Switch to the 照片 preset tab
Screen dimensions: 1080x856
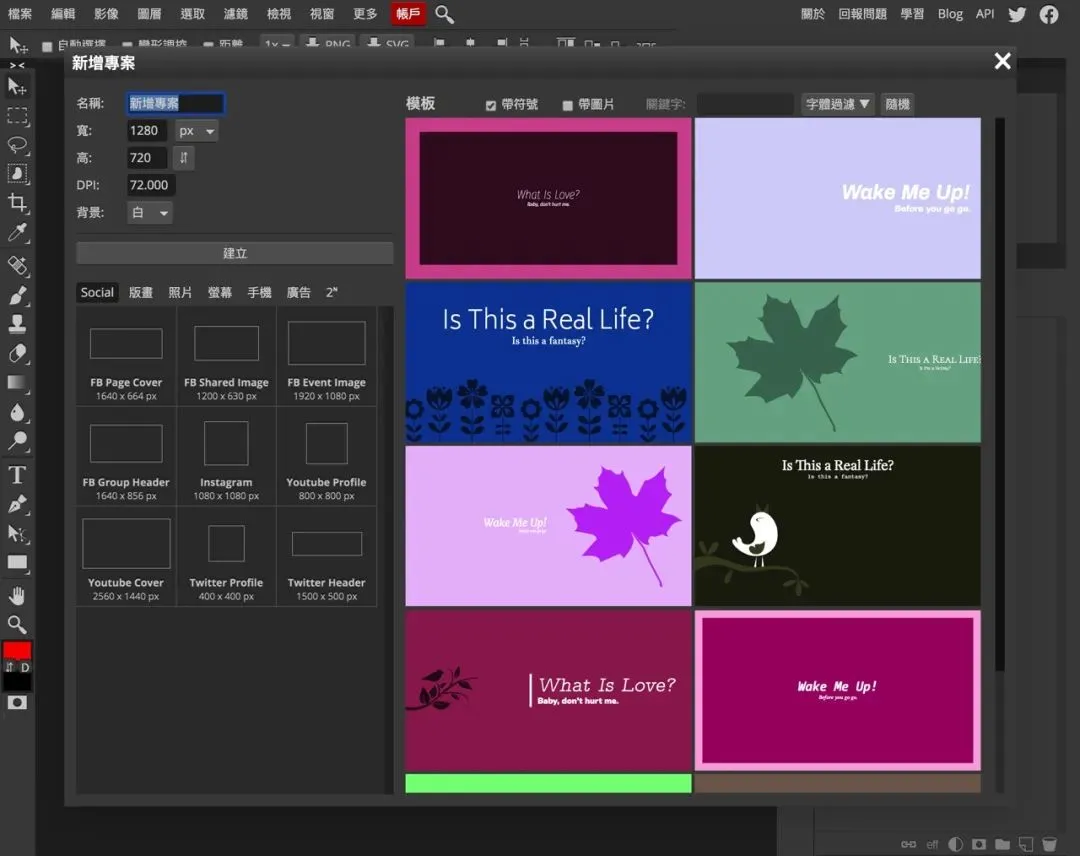tap(180, 292)
